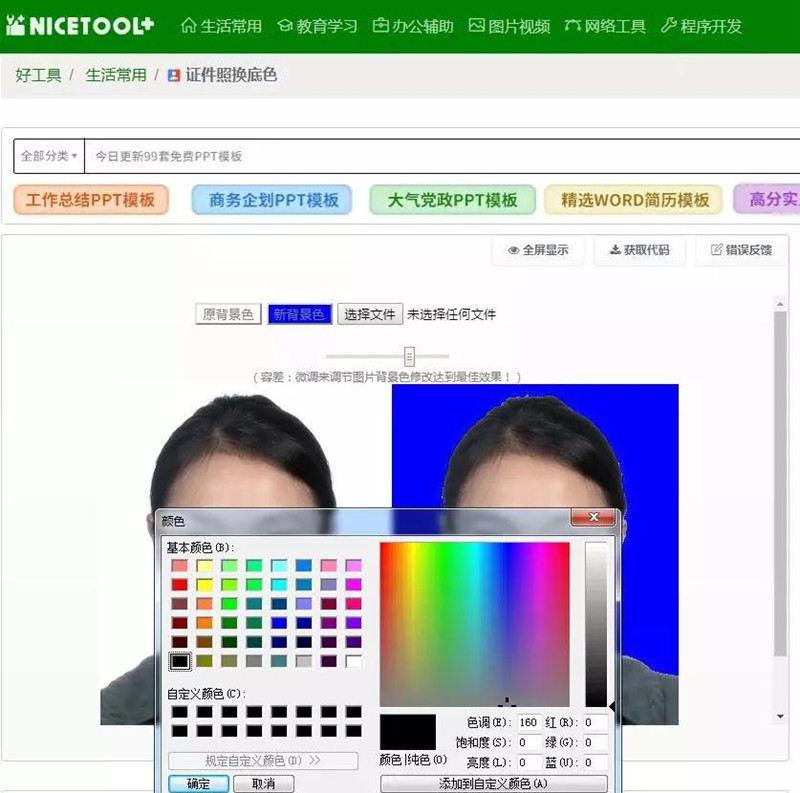Viewport: 800px width, 793px height.
Task: Open the 网络工具 menu
Action: tap(605, 26)
